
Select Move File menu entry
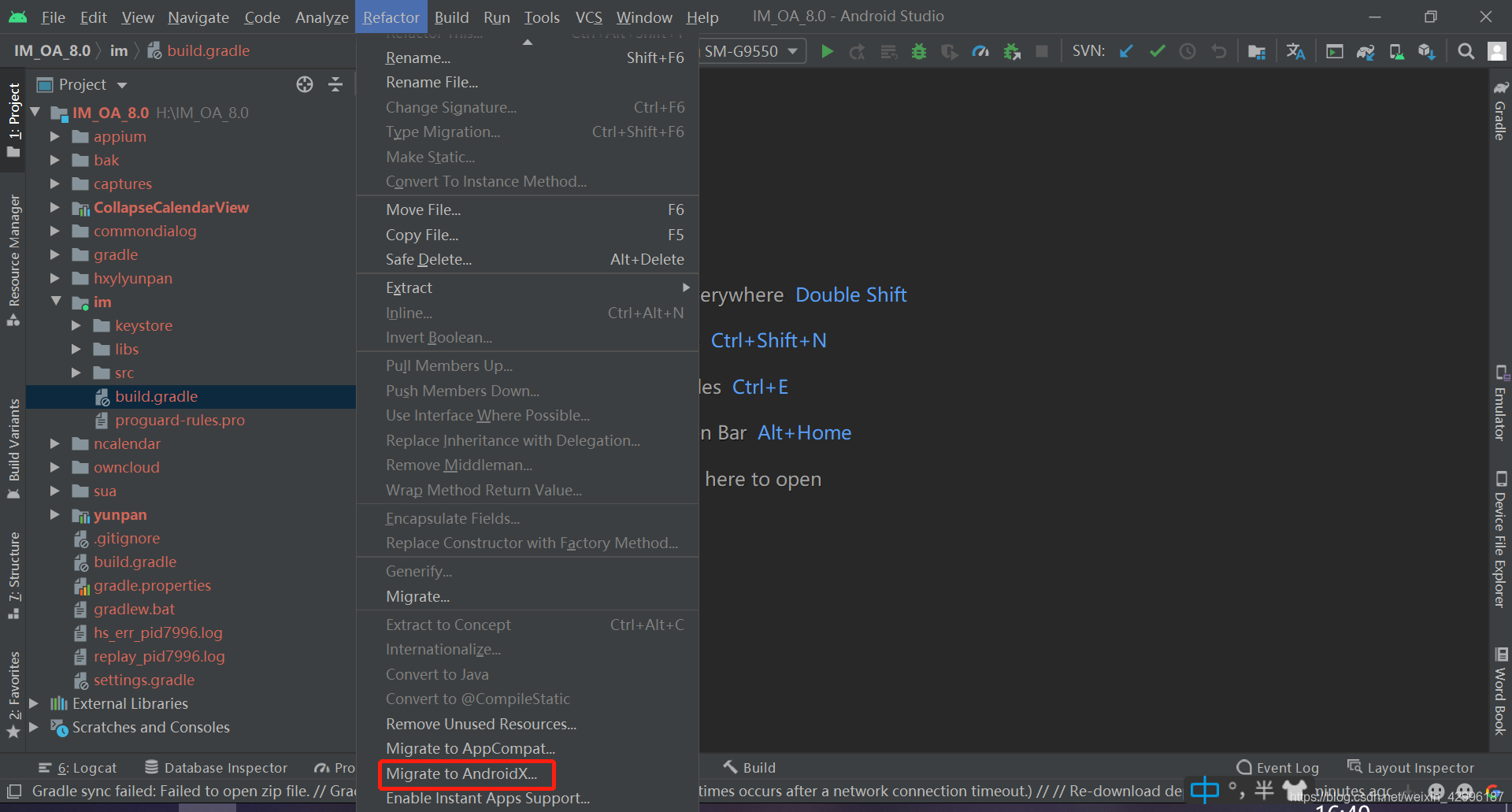coord(528,209)
